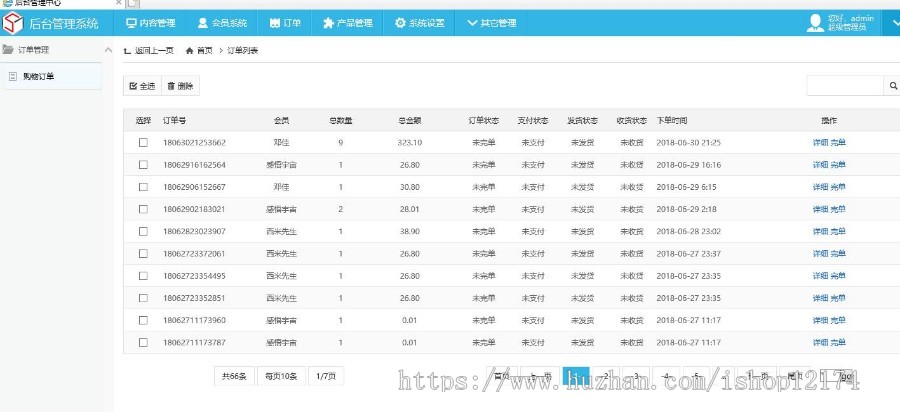The width and height of the screenshot is (900, 412).
Task: Open 详细 for order 18062823023907
Action: click(x=820, y=231)
